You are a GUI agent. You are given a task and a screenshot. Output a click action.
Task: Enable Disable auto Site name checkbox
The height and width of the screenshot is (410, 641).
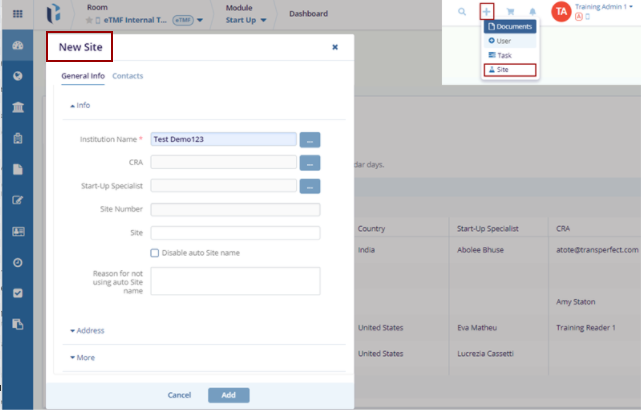click(x=155, y=253)
